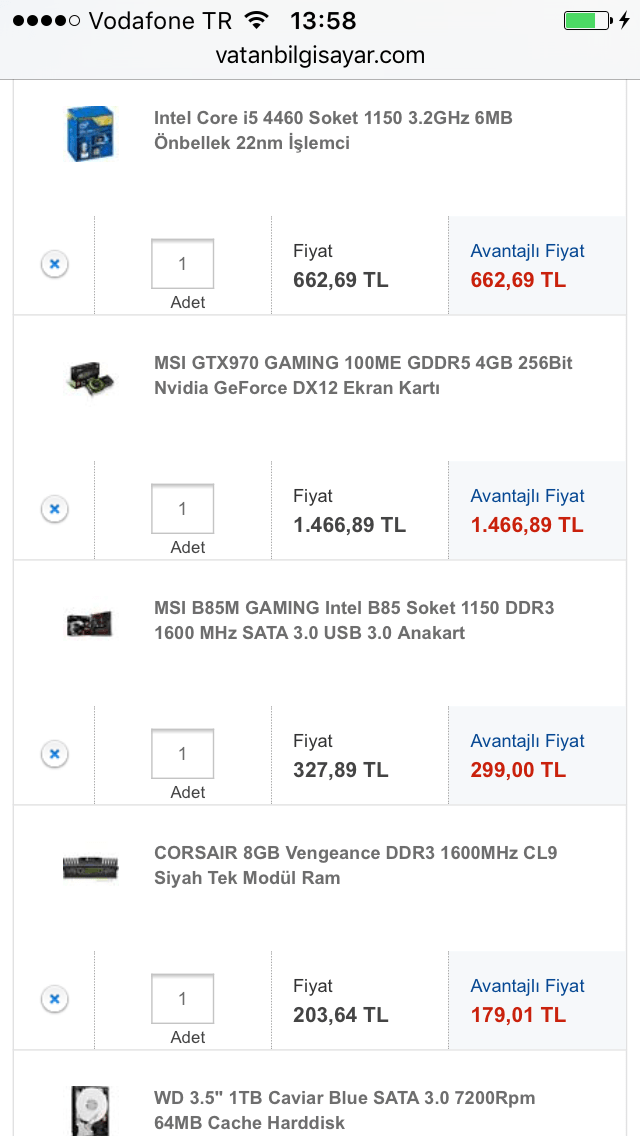Screen dimensions: 640x1136
Task: Open the Intel Core i5 4460 product link
Action: pos(333,130)
